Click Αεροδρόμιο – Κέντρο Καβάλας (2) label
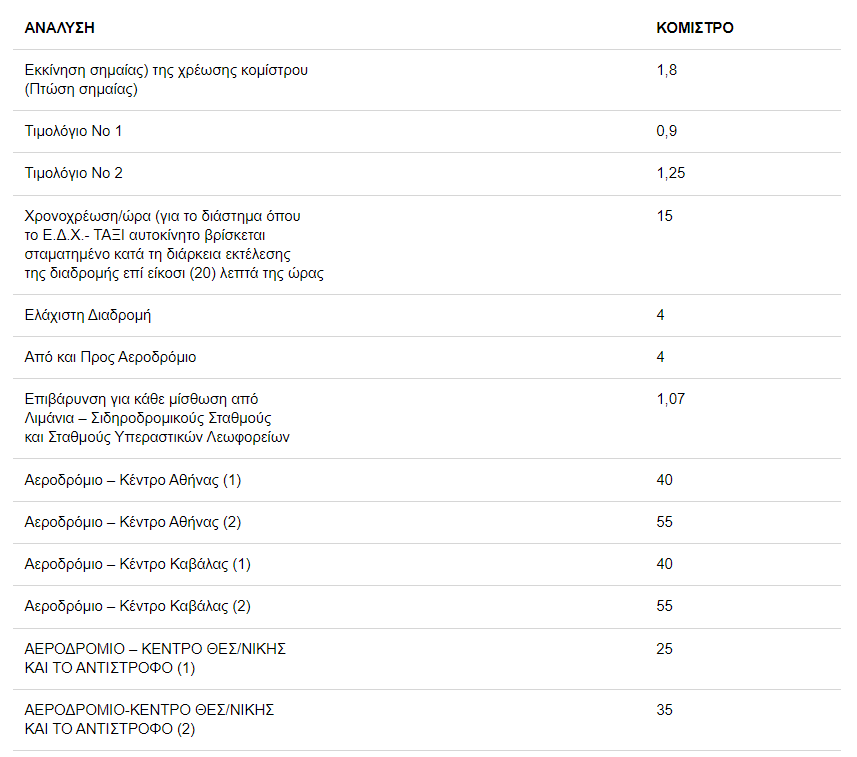The width and height of the screenshot is (857, 757). pyautogui.click(x=138, y=606)
